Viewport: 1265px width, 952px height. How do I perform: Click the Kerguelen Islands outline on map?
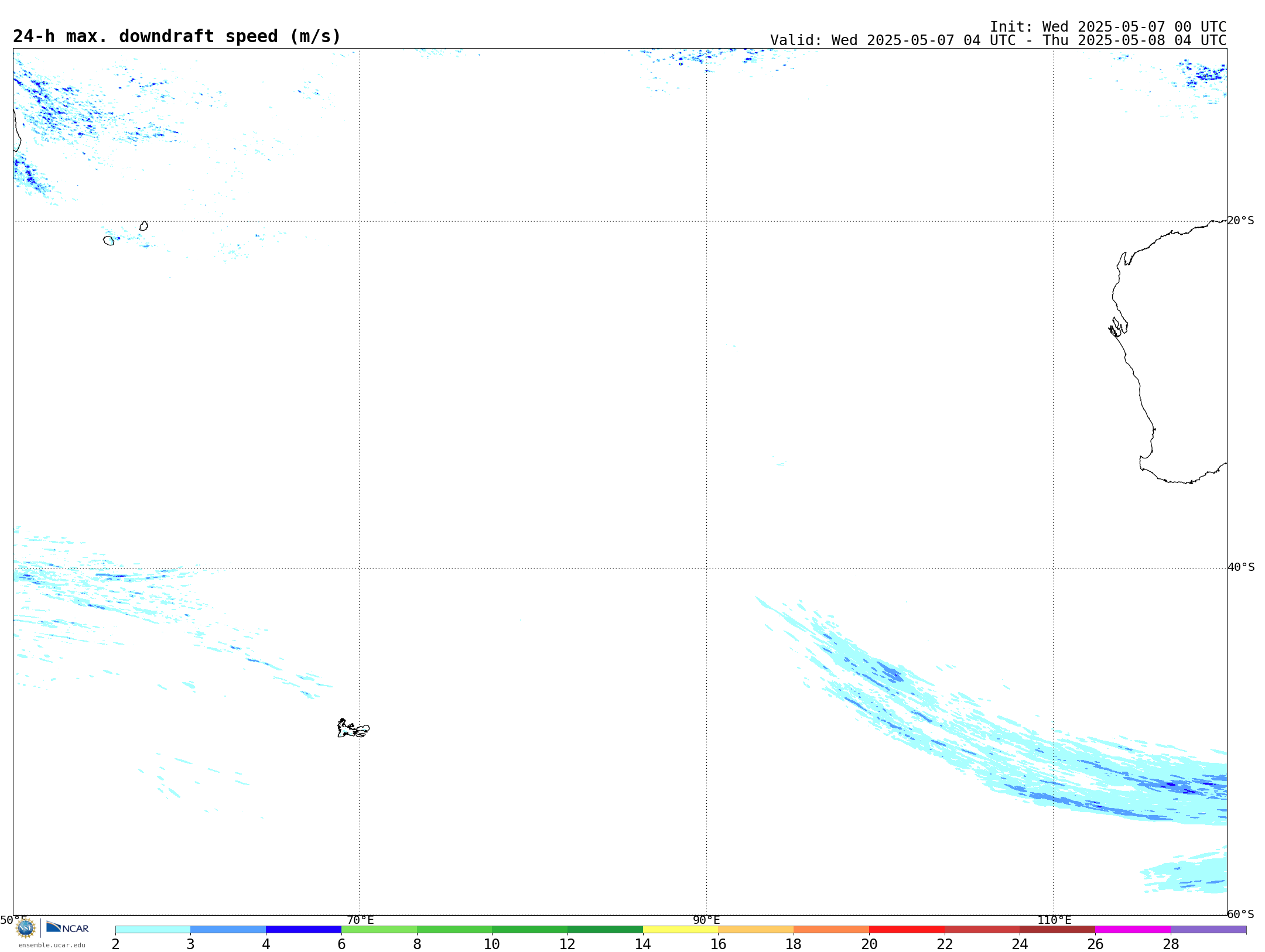tap(353, 728)
